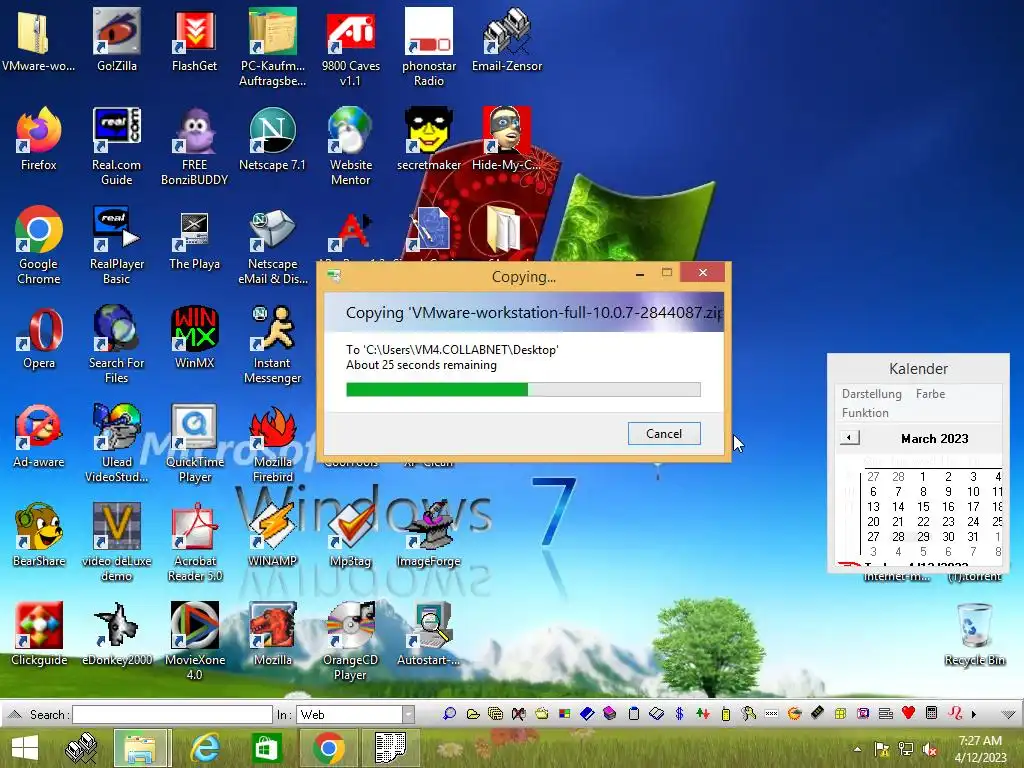Select the BearShare desktop icon

39,536
